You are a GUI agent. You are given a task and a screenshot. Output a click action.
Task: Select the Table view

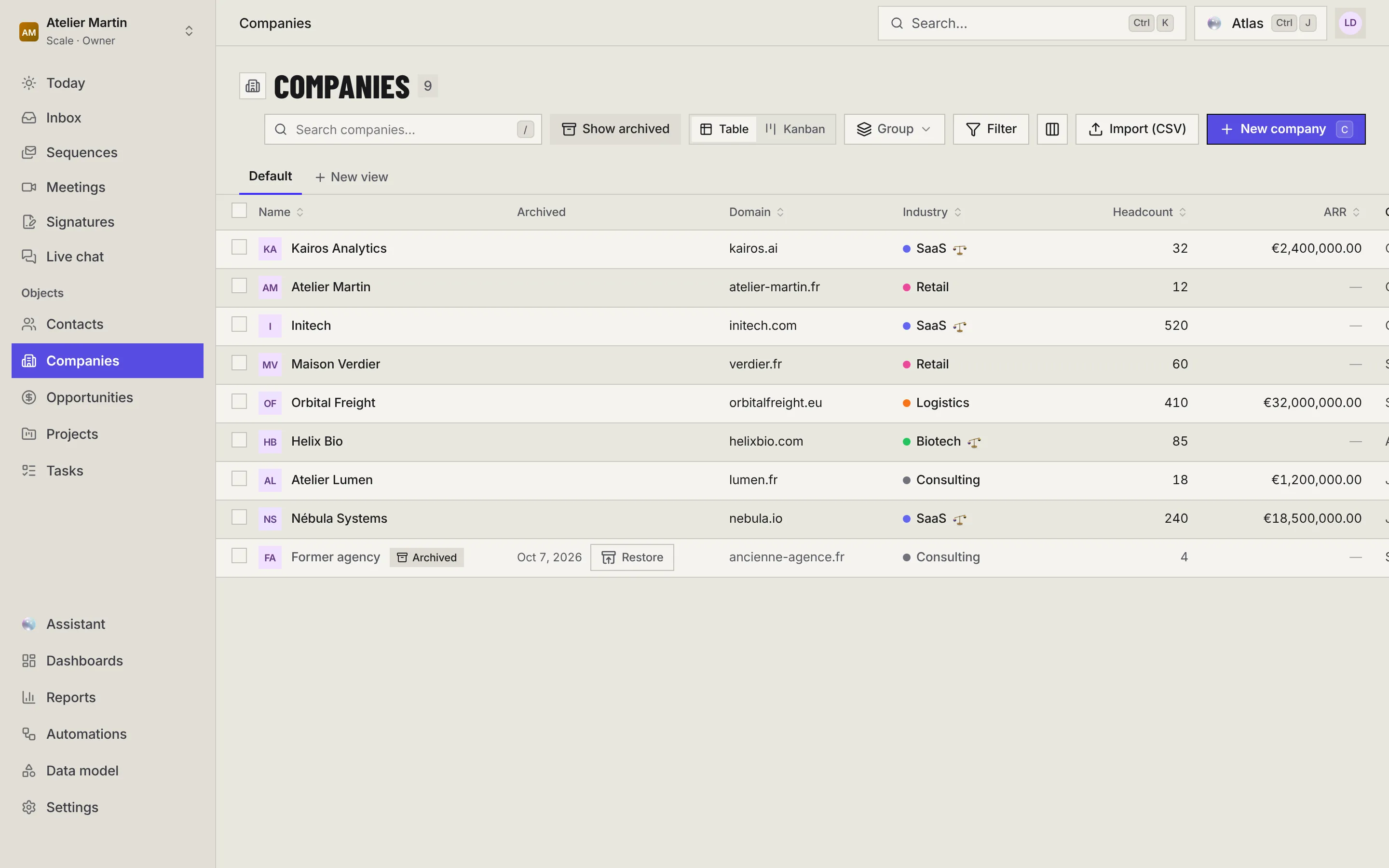pos(724,129)
